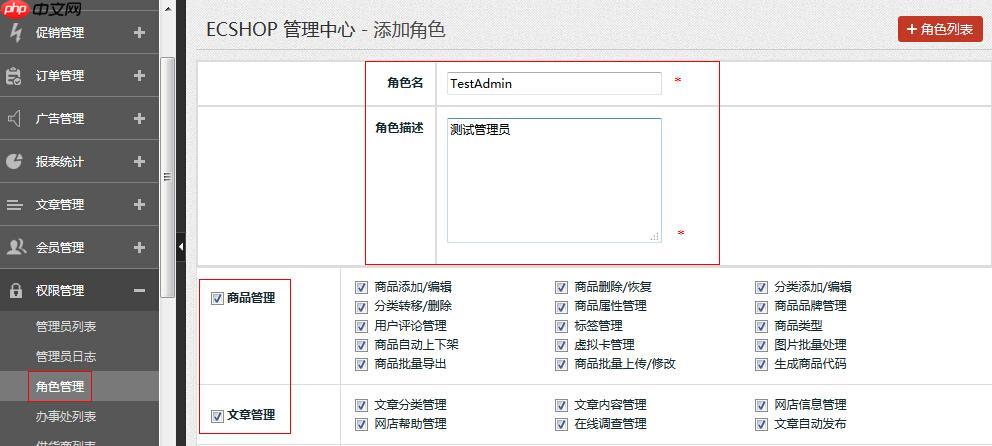
Task: Uncheck 商品属性管理 permission
Action: click(561, 307)
